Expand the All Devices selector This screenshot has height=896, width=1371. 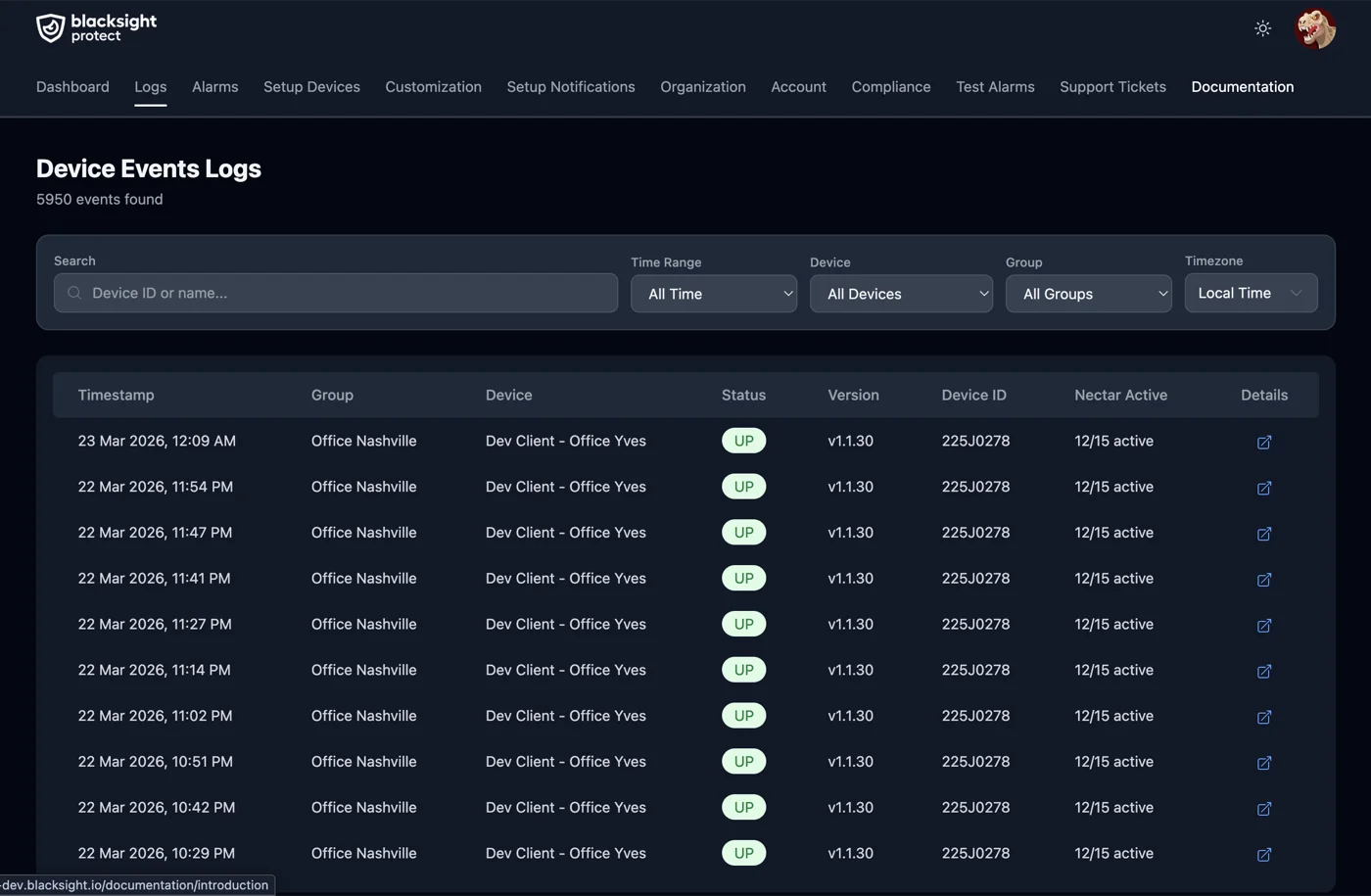coord(900,294)
